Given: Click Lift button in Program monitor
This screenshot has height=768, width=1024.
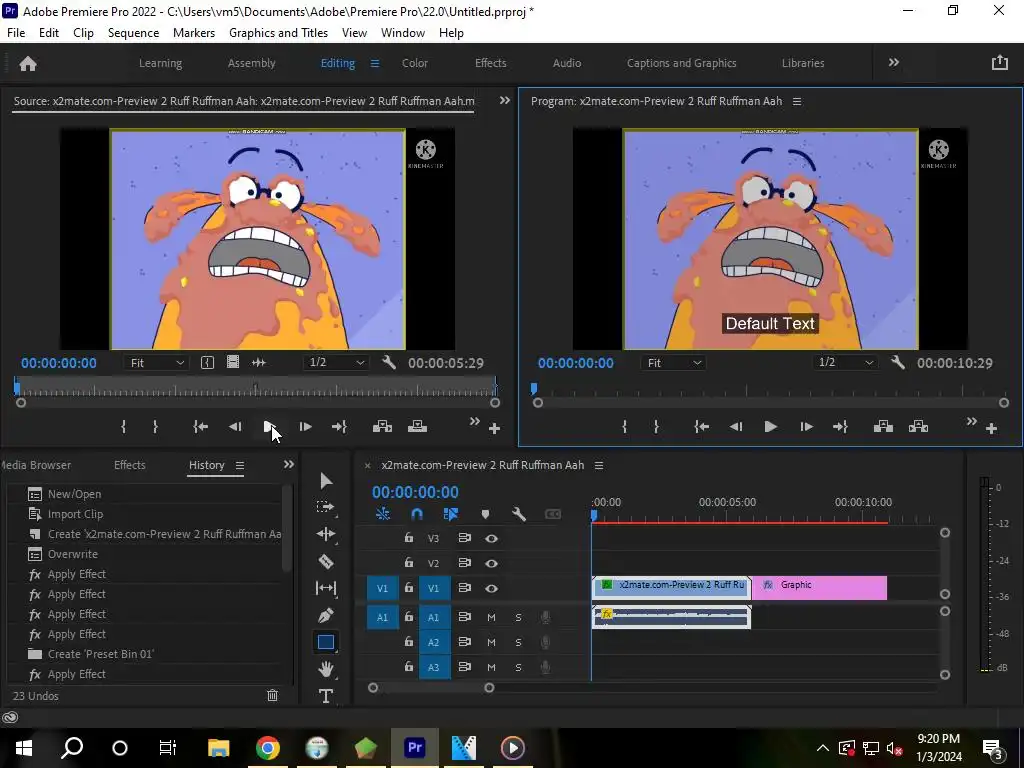Looking at the screenshot, I should (x=883, y=426).
